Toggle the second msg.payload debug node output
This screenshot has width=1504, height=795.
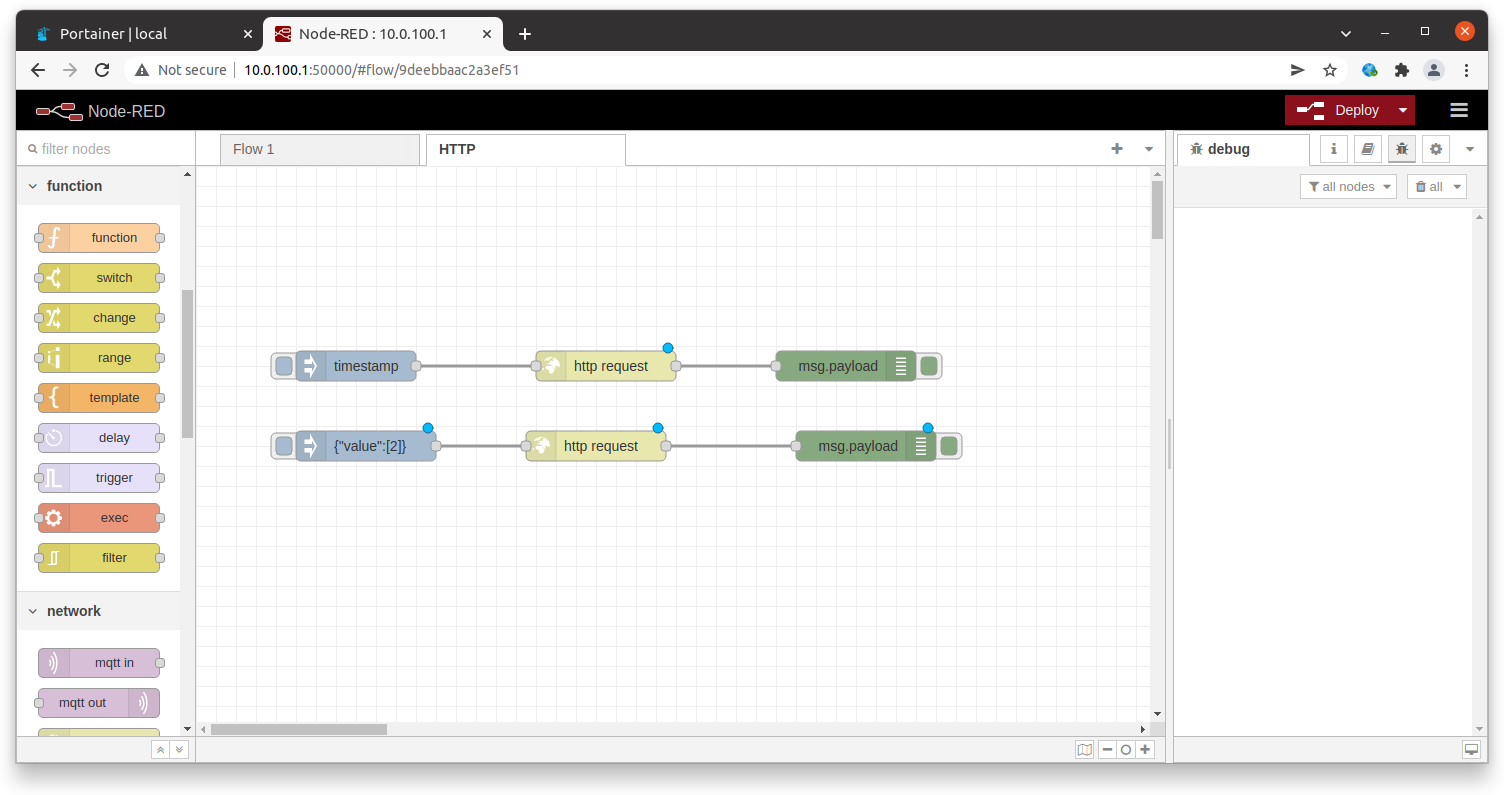[x=949, y=446]
